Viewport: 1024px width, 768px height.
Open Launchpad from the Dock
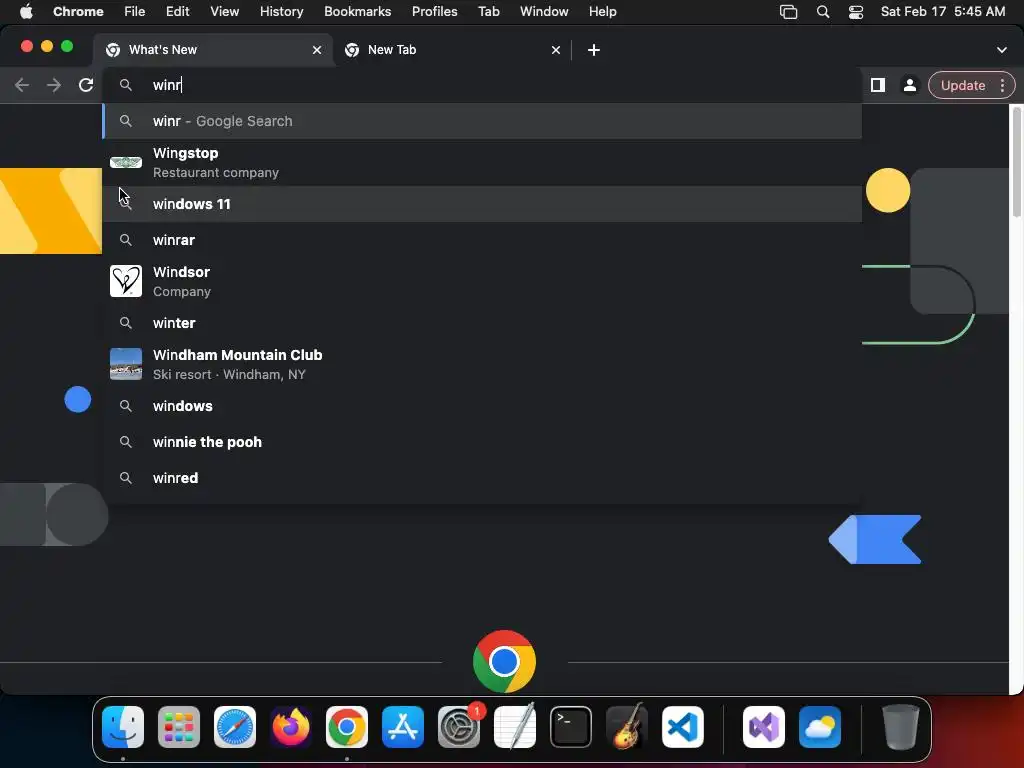click(x=179, y=727)
